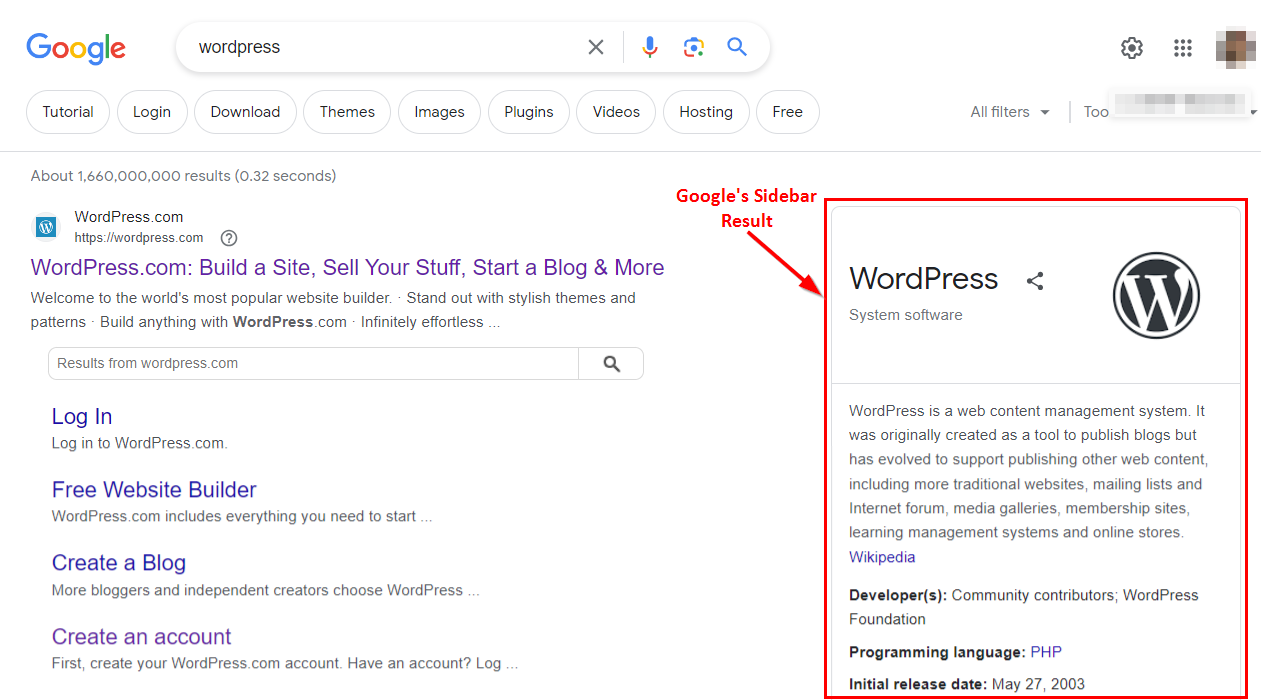Open the Log In sitelink

click(x=82, y=417)
